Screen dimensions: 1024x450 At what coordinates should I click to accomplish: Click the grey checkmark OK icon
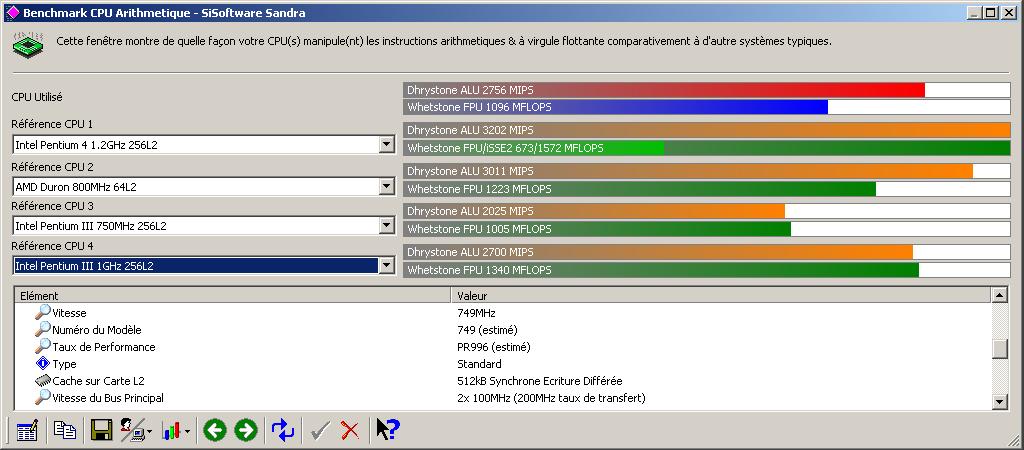[x=320, y=430]
